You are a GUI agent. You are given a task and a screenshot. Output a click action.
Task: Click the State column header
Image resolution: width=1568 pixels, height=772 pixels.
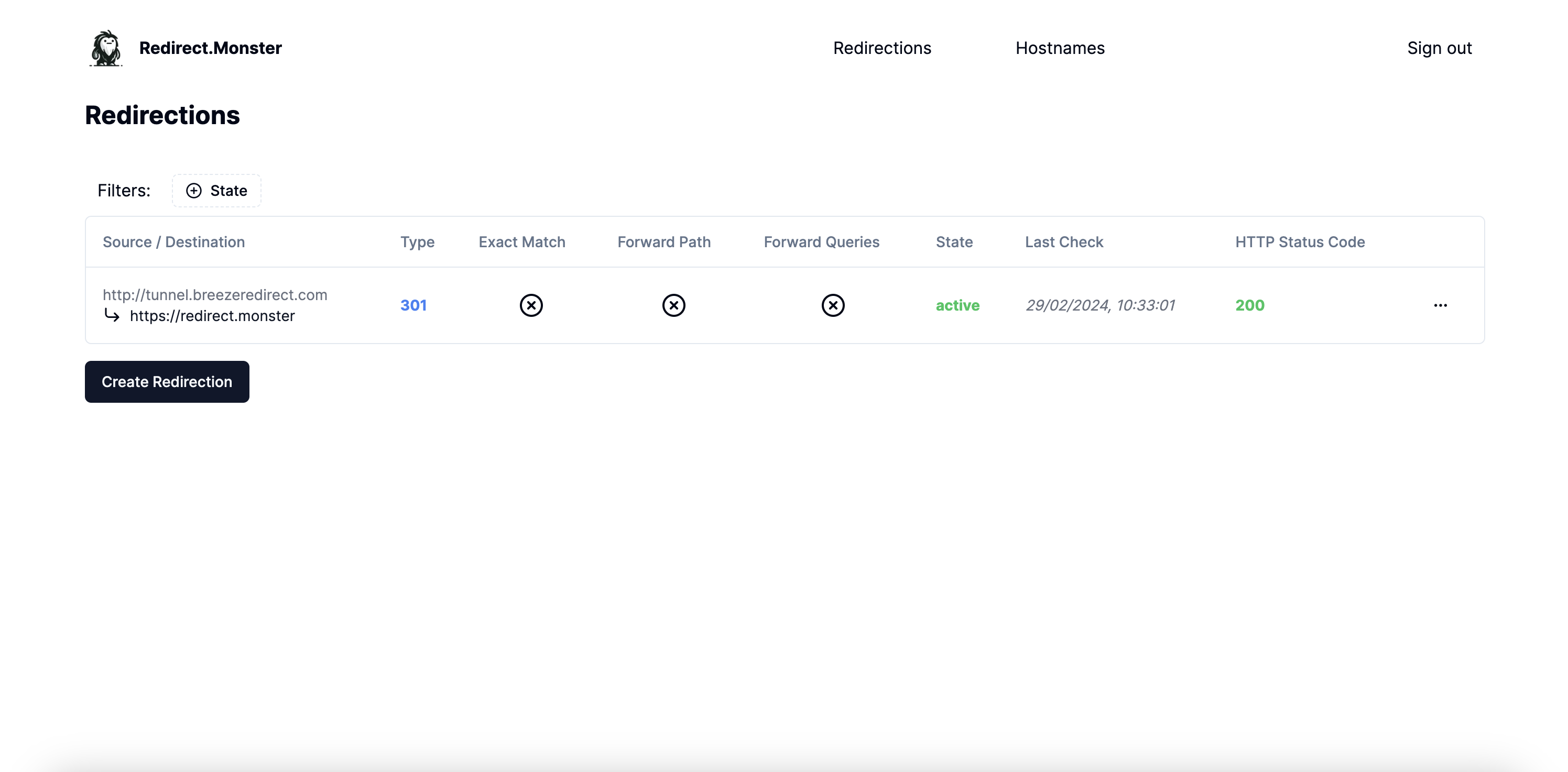point(954,242)
